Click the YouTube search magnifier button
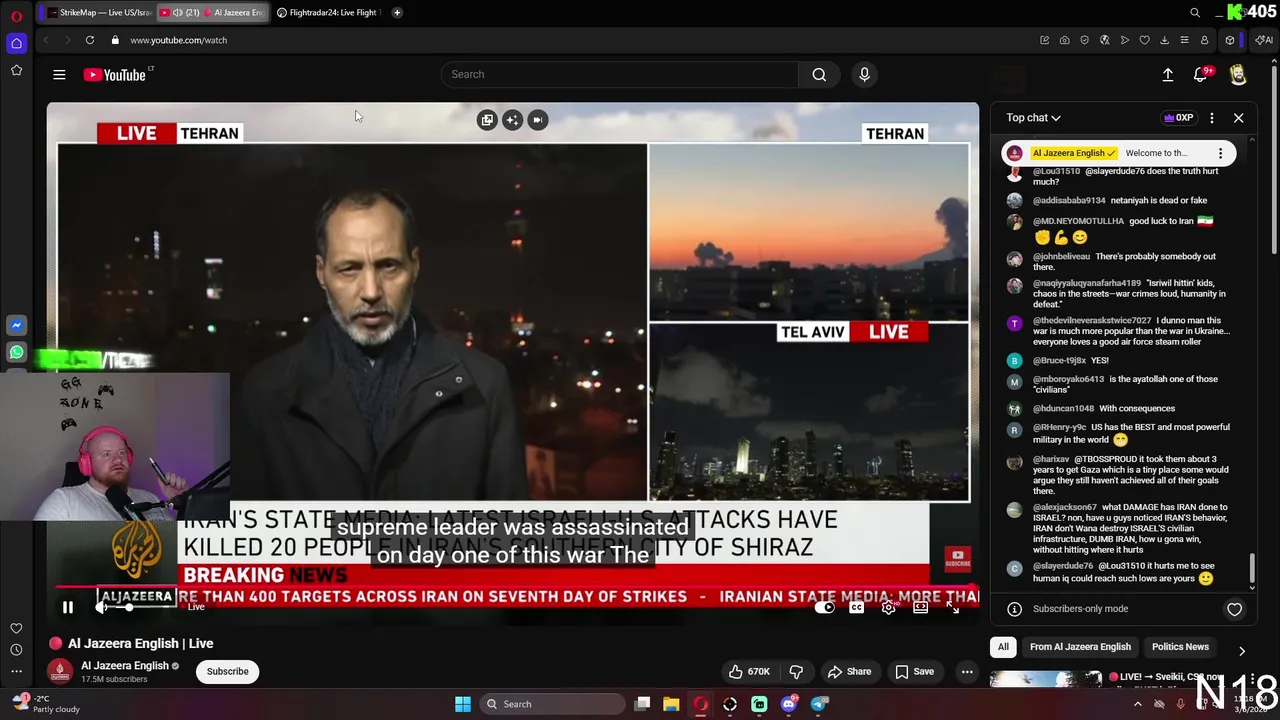The height and width of the screenshot is (720, 1280). pos(819,74)
